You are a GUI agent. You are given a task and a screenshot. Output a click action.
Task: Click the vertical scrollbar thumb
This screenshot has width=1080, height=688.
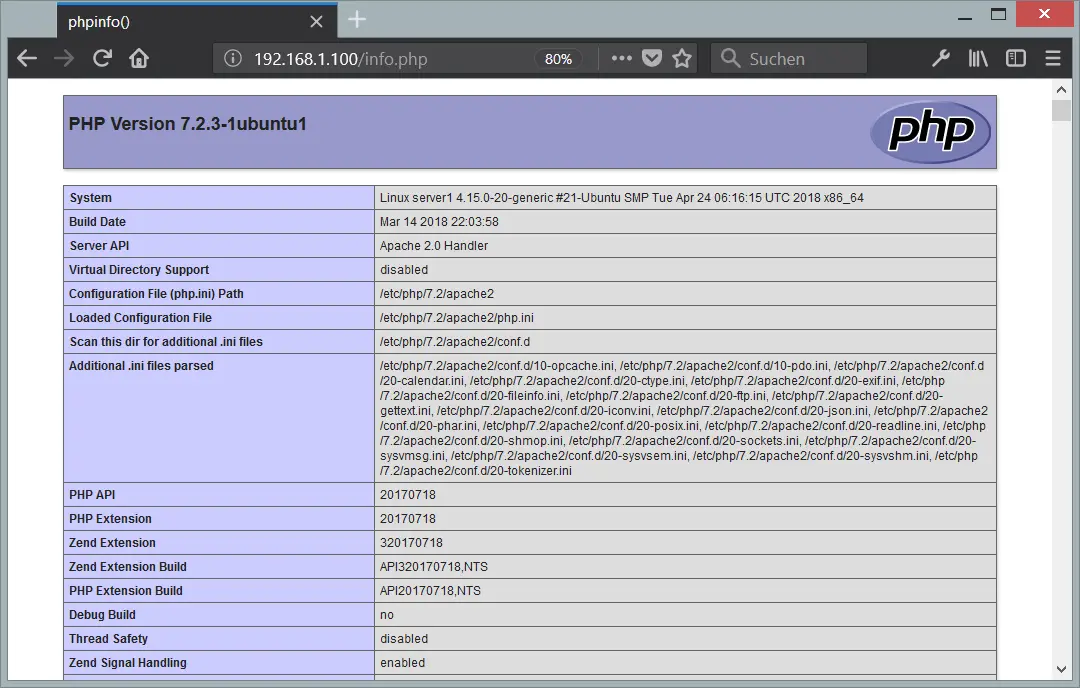click(1061, 110)
